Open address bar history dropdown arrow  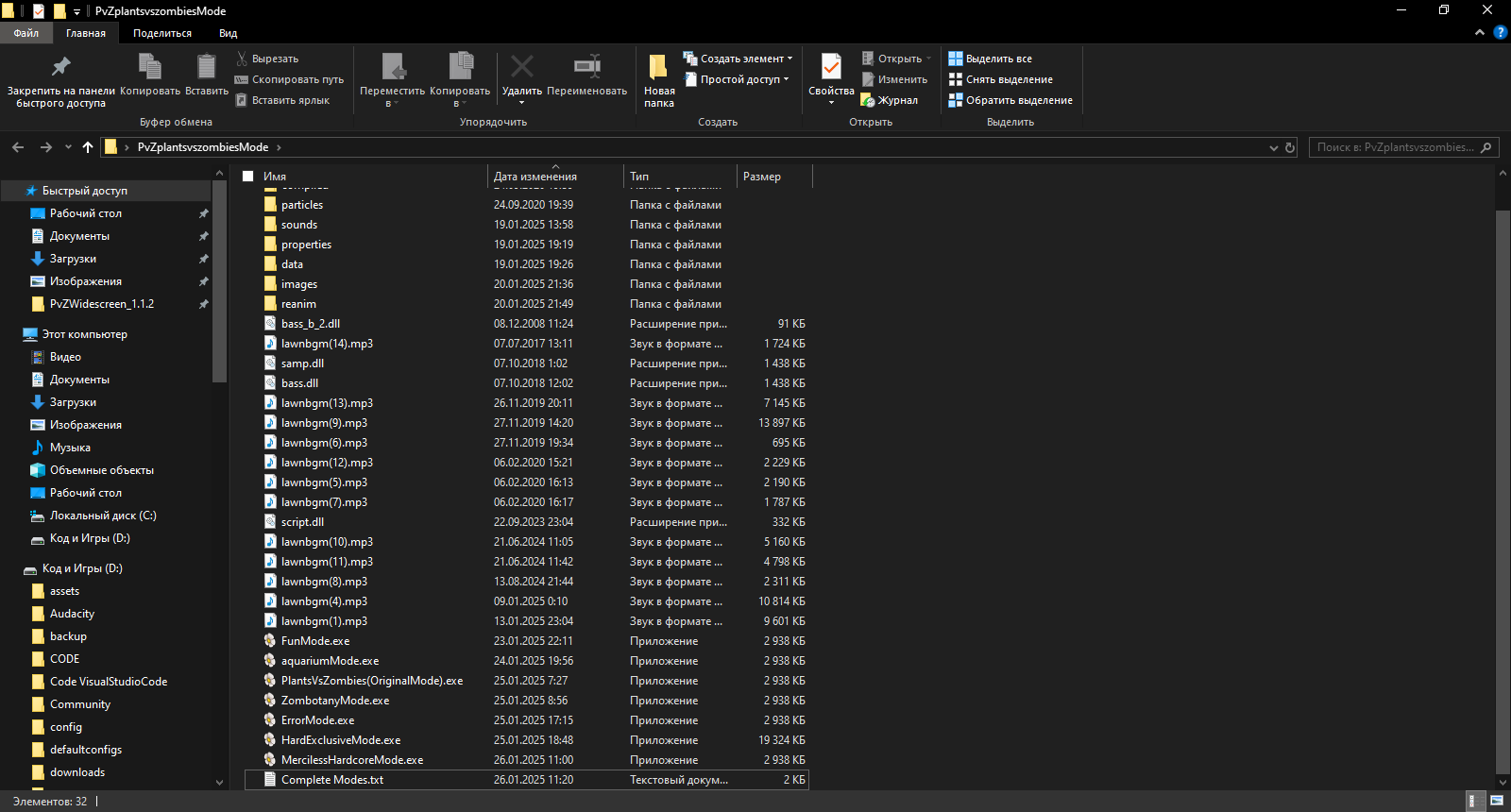pyautogui.click(x=1273, y=147)
